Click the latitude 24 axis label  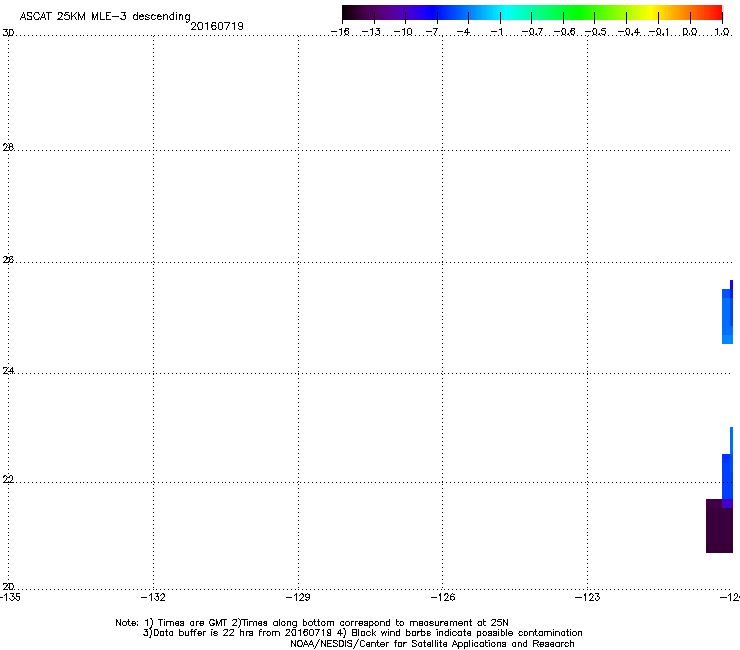(x=8, y=371)
